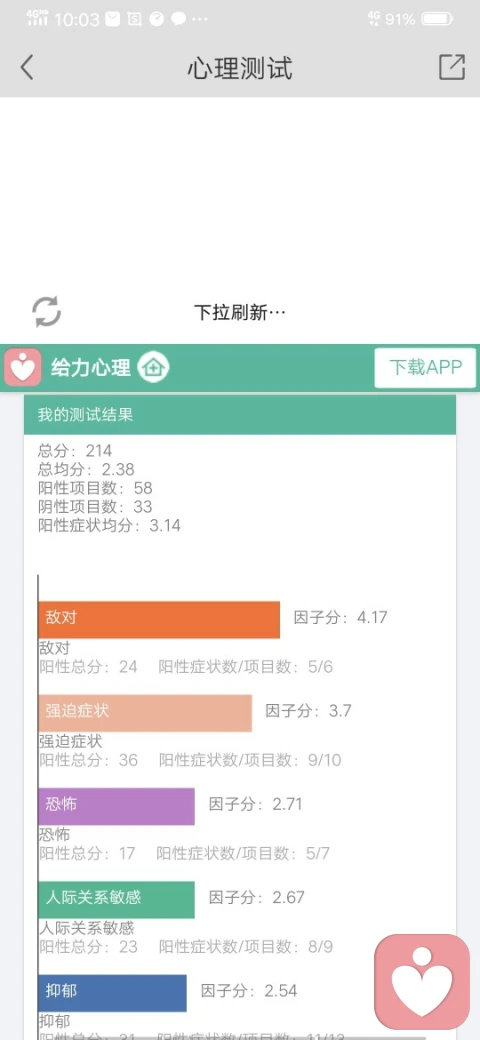The width and height of the screenshot is (480, 1040).
Task: Tap the chat bubble in status bar
Action: (178, 19)
